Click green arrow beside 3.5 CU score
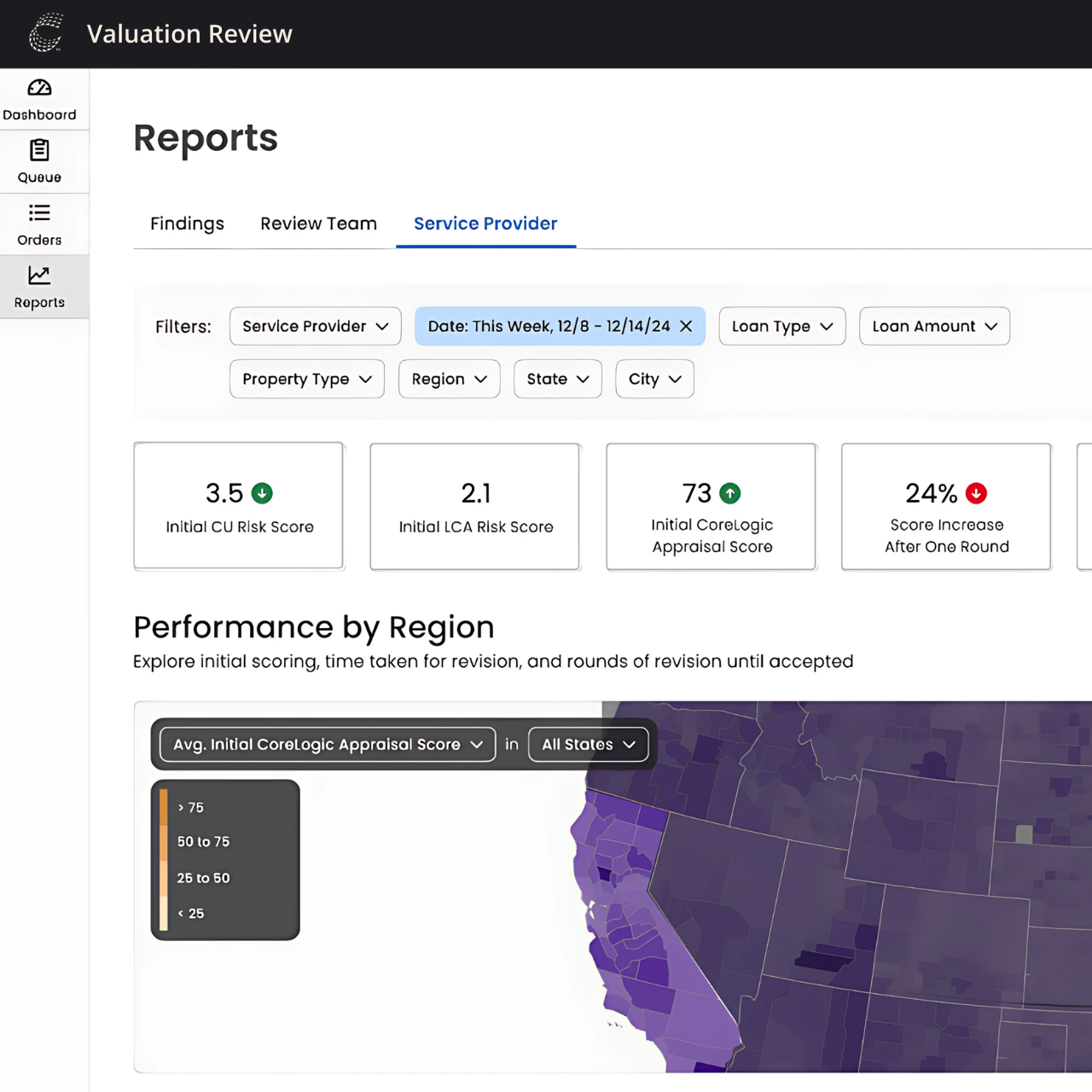The width and height of the screenshot is (1092, 1092). pyautogui.click(x=263, y=493)
